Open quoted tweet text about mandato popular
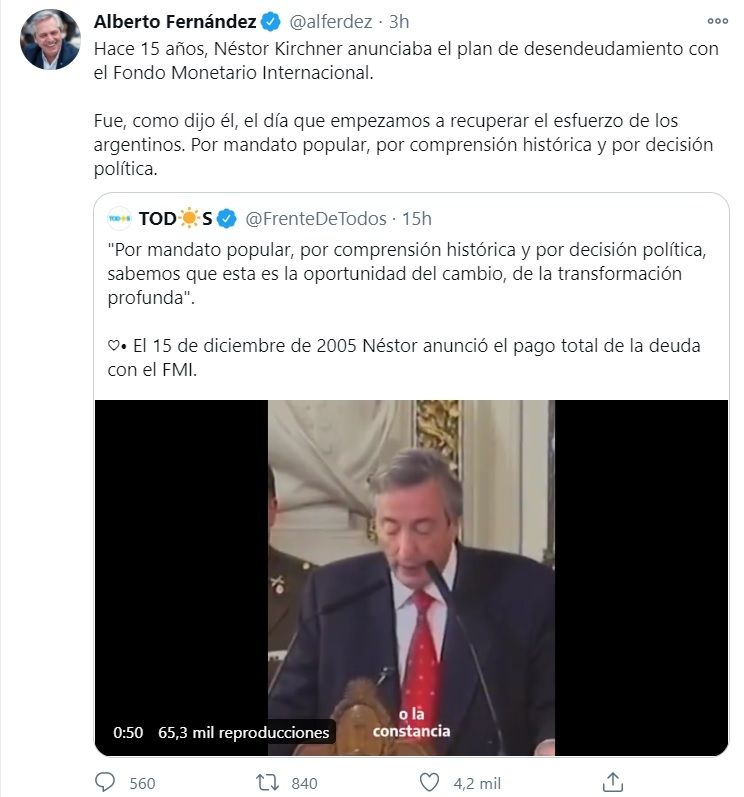 point(407,273)
